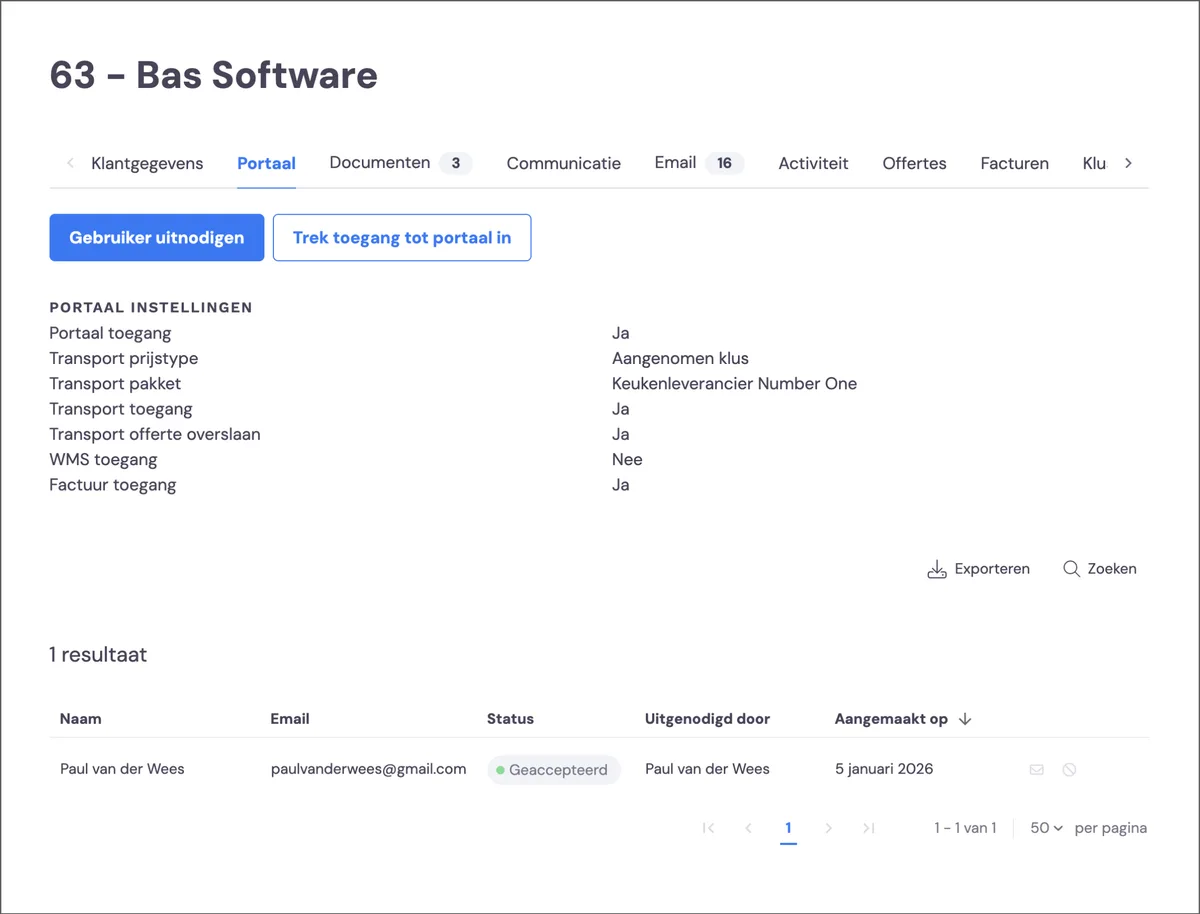
Task: Click the PORTAAL INSTELLINGEN heading
Action: tap(151, 308)
